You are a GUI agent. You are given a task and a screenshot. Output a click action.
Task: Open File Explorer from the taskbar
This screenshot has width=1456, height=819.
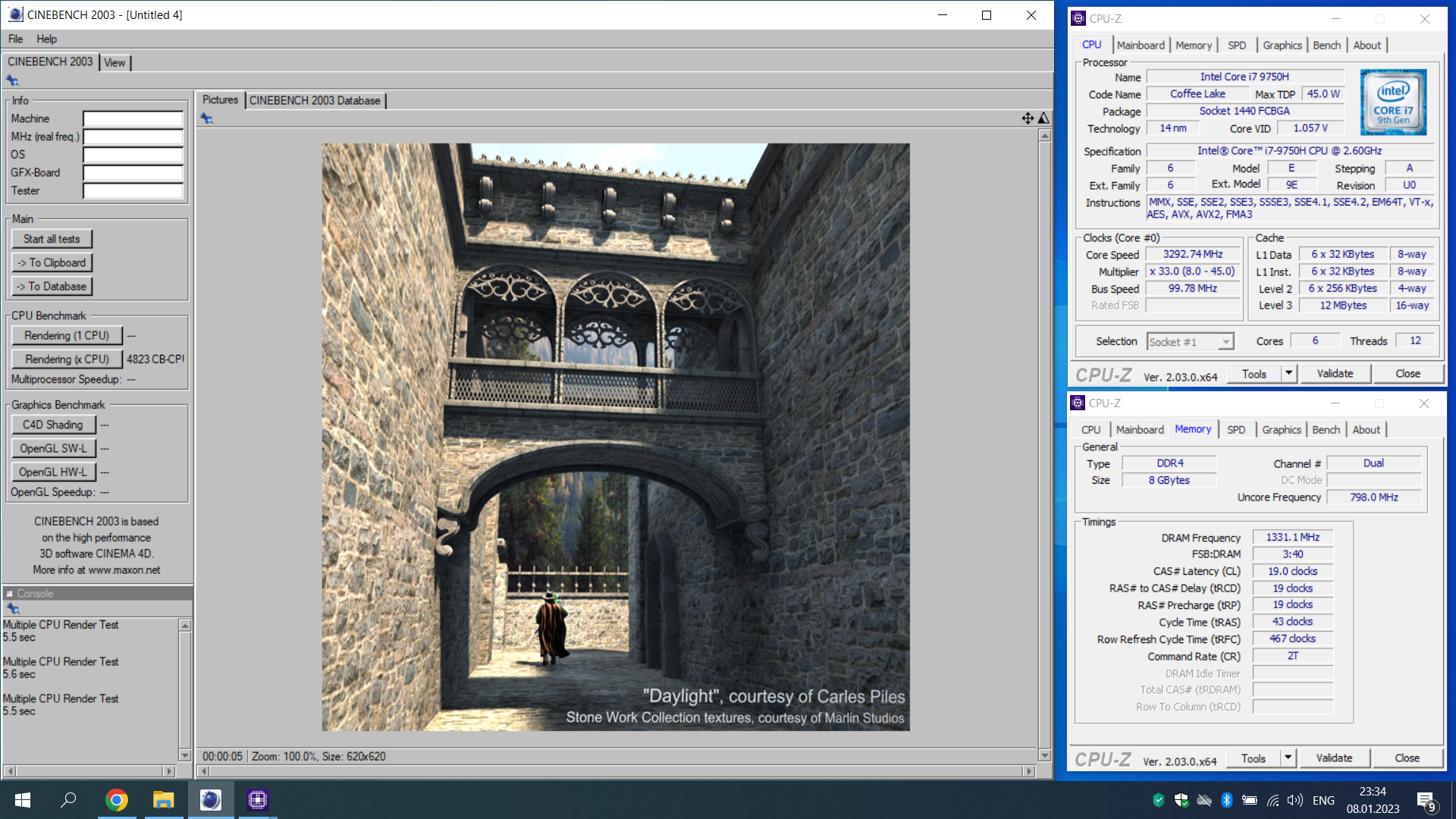(x=164, y=800)
